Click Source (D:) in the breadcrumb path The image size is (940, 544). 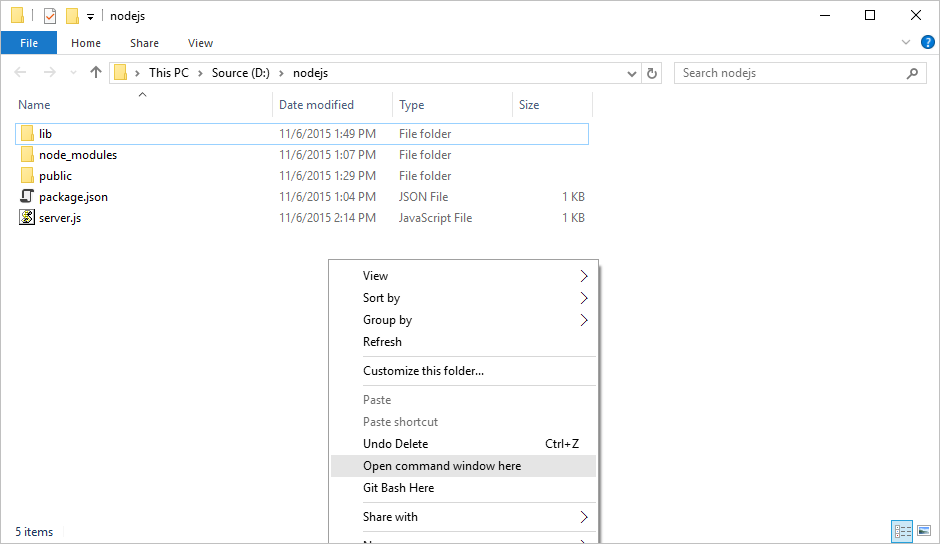point(240,73)
